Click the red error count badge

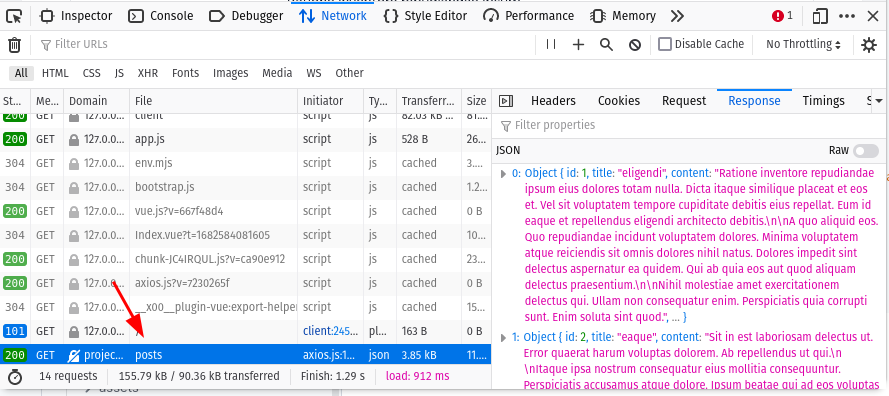[x=782, y=16]
